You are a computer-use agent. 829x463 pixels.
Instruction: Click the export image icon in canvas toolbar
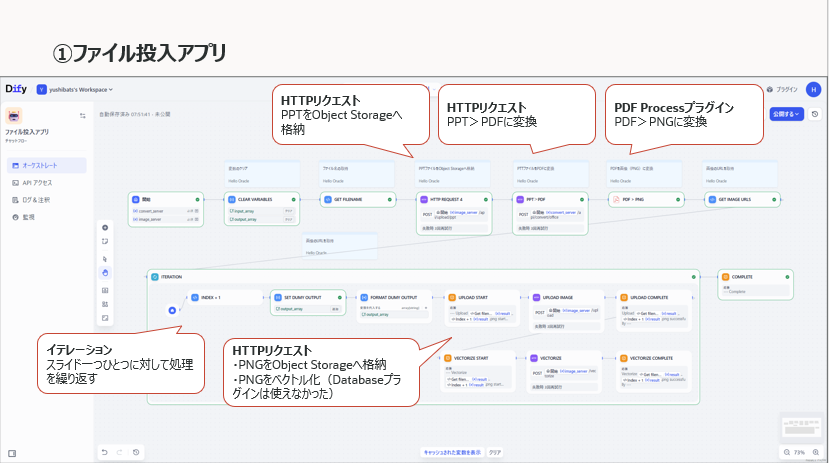(x=105, y=290)
